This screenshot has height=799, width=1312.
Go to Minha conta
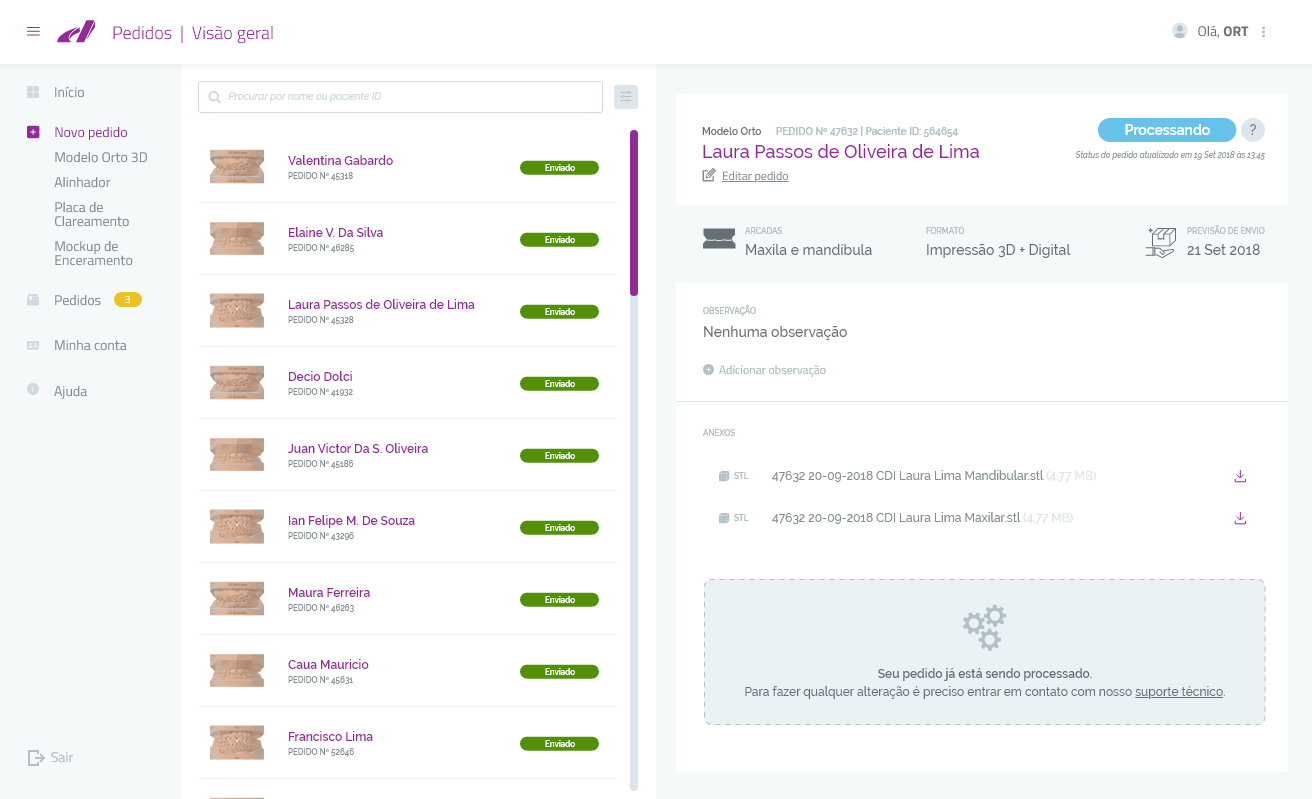[90, 345]
